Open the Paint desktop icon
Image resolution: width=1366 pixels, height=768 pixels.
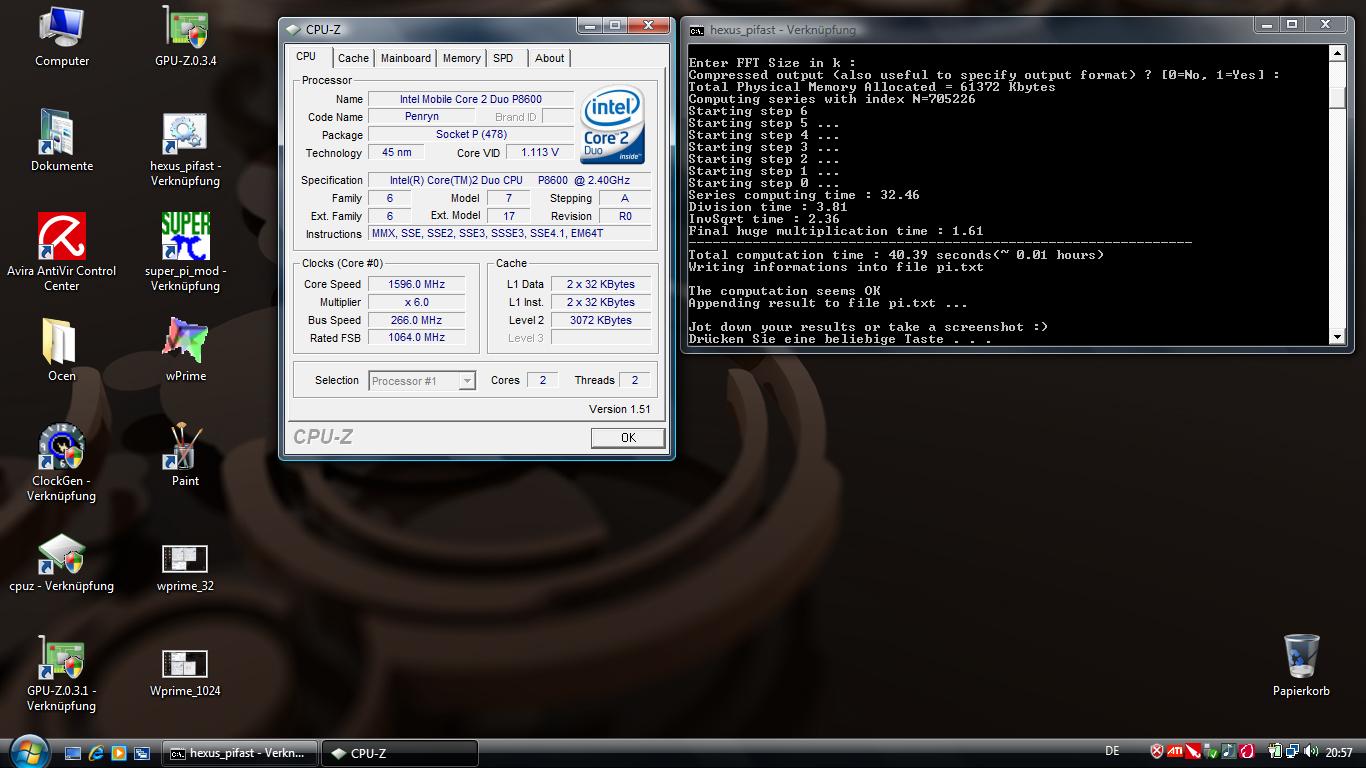click(185, 455)
